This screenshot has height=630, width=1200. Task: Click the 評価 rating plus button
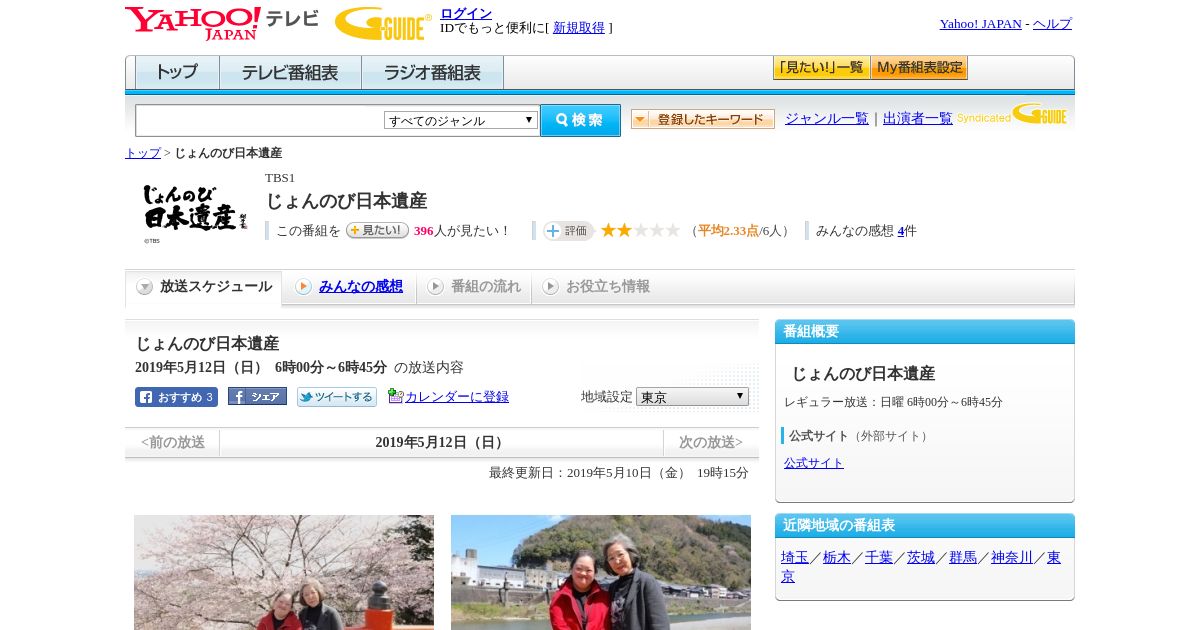[x=568, y=231]
